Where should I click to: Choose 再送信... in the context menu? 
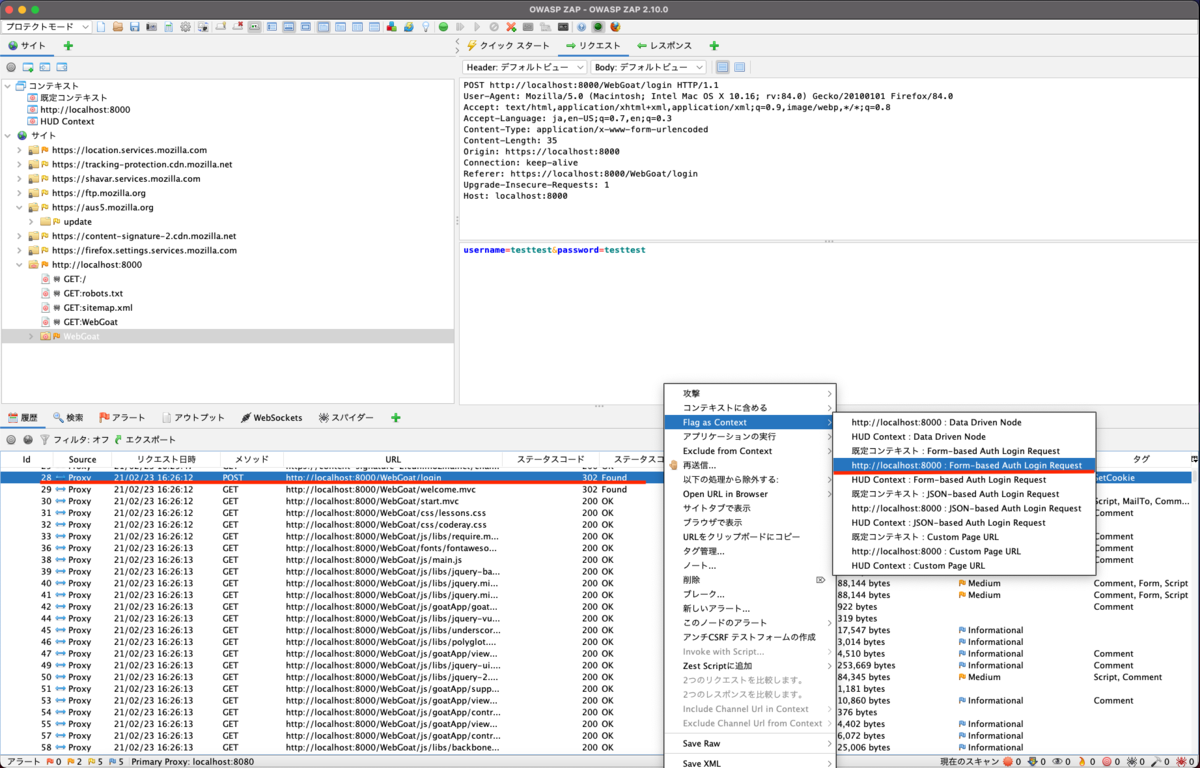(750, 465)
